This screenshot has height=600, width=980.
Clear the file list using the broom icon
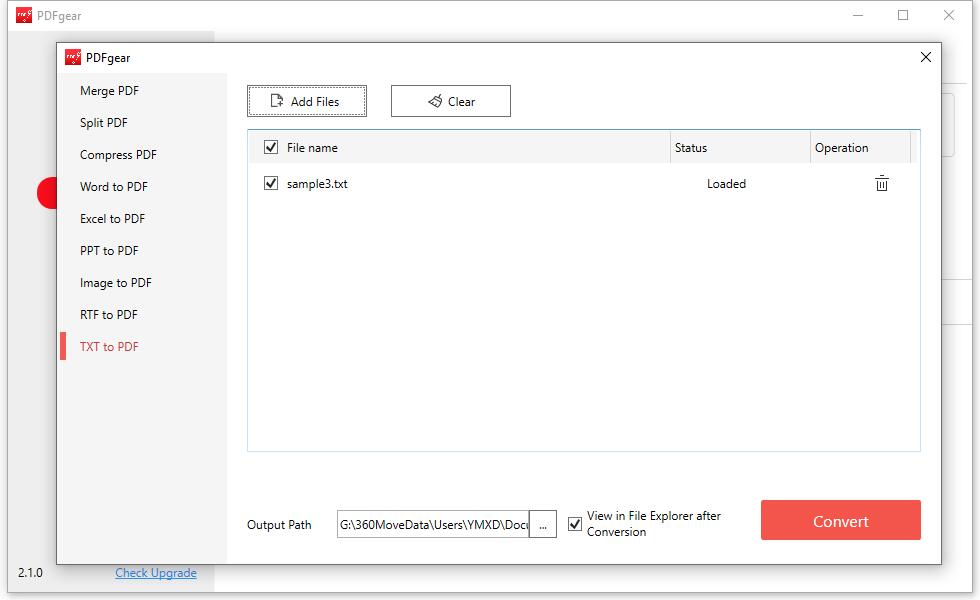[x=435, y=100]
